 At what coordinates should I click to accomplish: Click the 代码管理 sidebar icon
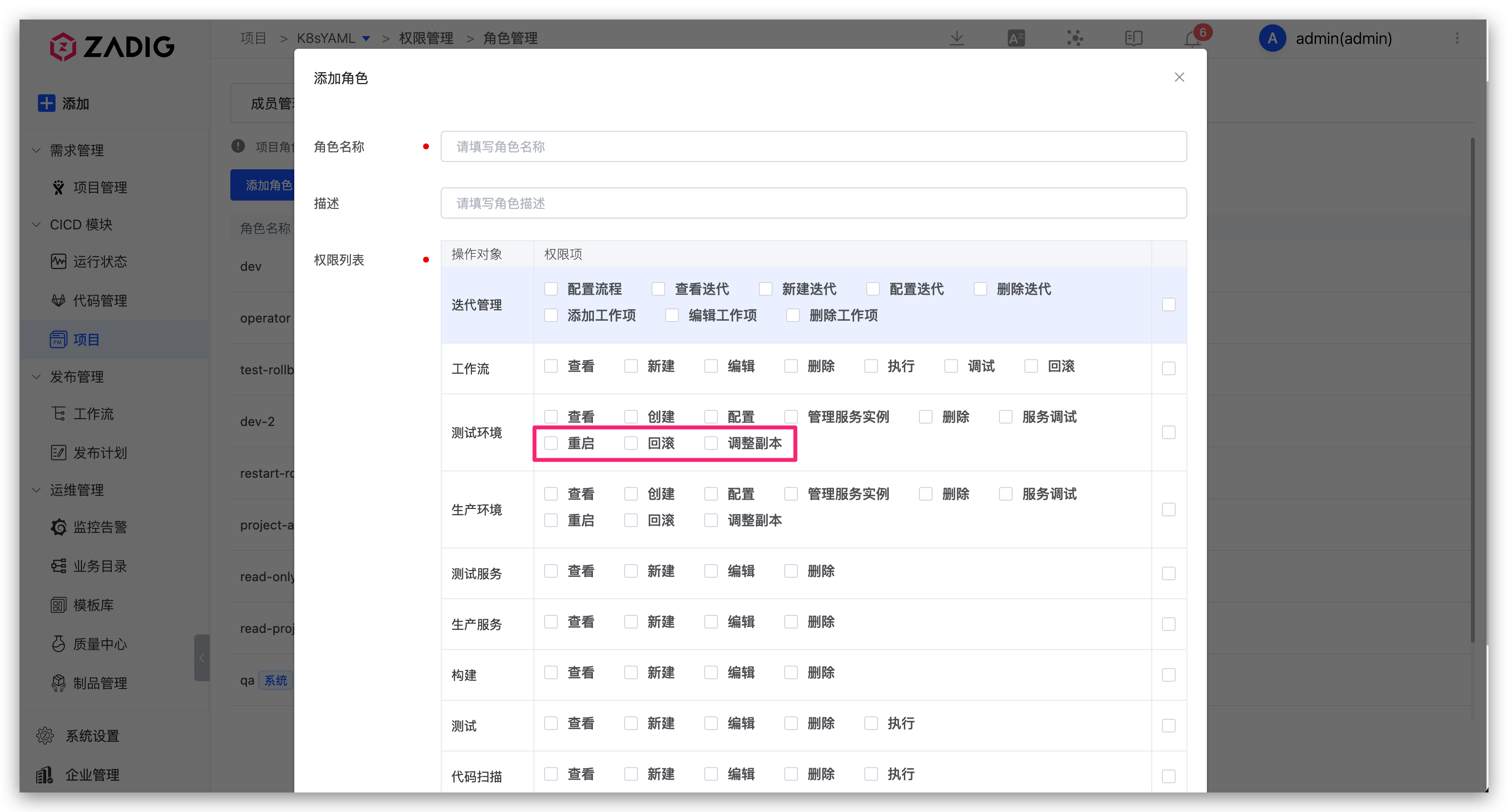point(58,300)
